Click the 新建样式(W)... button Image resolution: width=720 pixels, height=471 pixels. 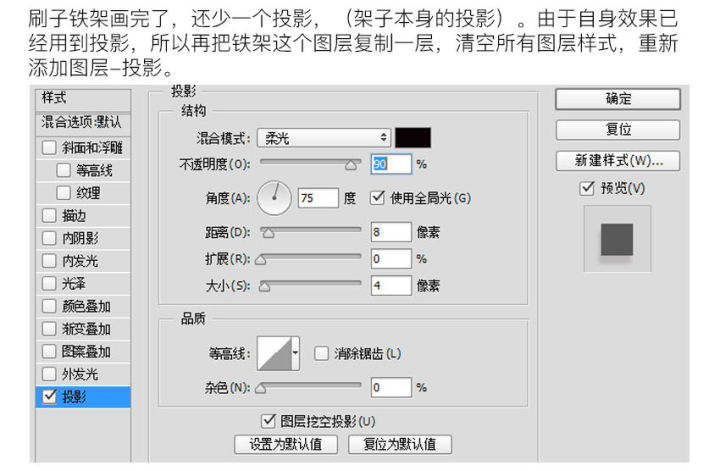click(617, 161)
